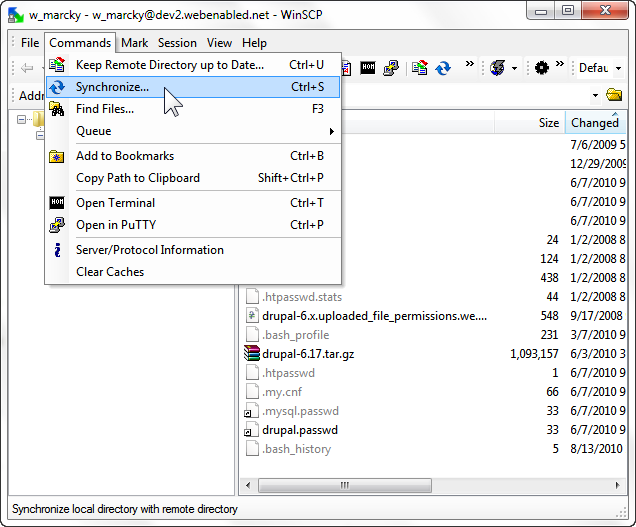Click the WinSCP application icon in title bar
The height and width of the screenshot is (527, 636).
[16, 15]
